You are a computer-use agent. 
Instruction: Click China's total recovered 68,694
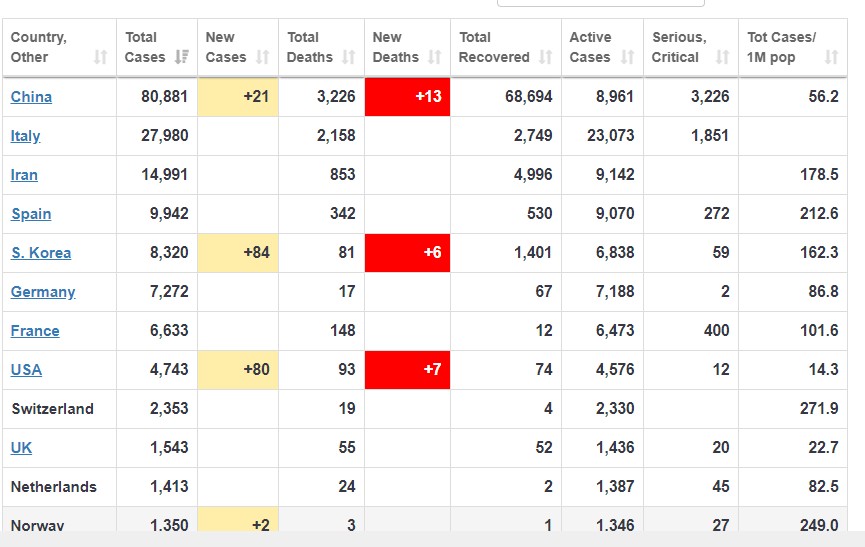click(x=528, y=96)
